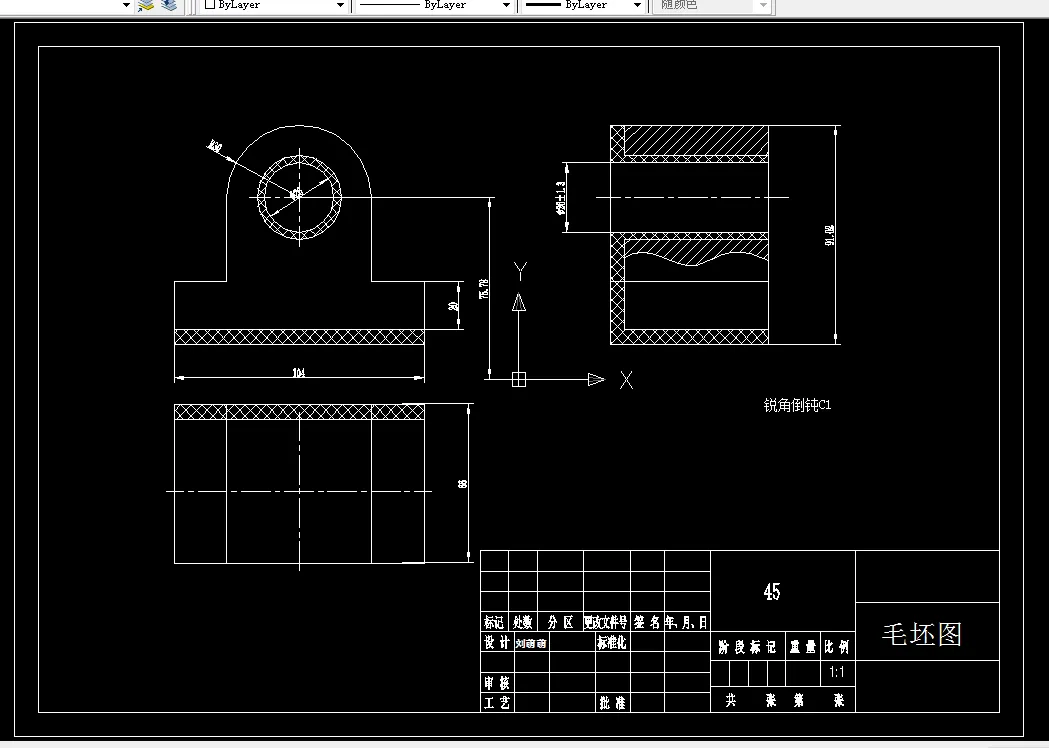The height and width of the screenshot is (748, 1049).
Task: Click the UCS icon Y axis label
Action: 520,270
